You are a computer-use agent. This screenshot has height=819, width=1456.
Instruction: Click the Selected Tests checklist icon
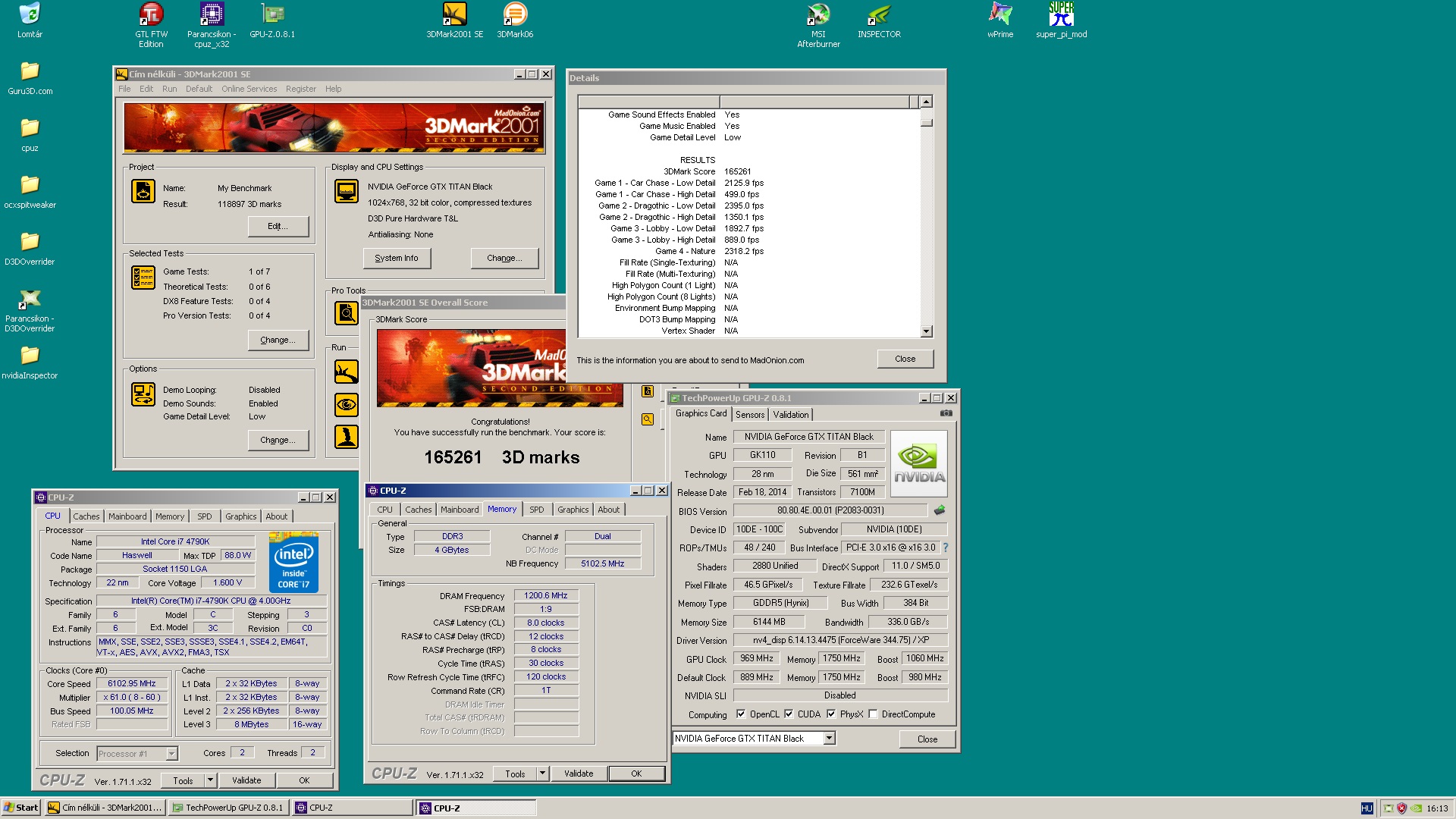143,278
